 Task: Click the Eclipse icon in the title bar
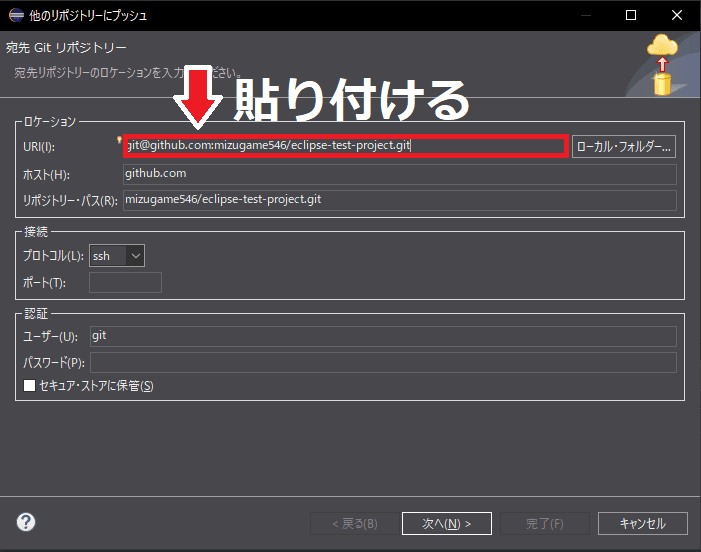click(16, 15)
